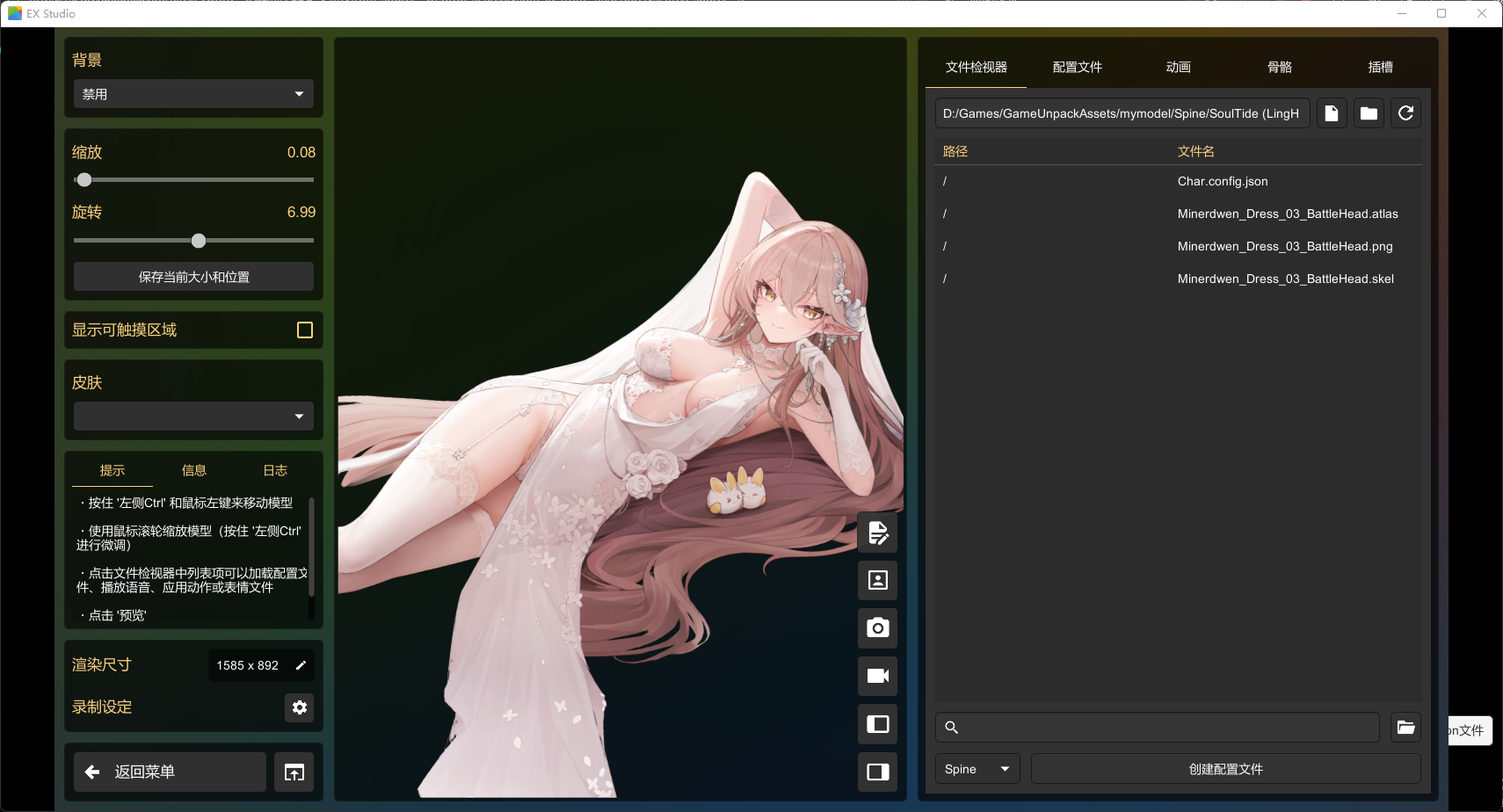Click the portrait icon button in preview

[877, 580]
